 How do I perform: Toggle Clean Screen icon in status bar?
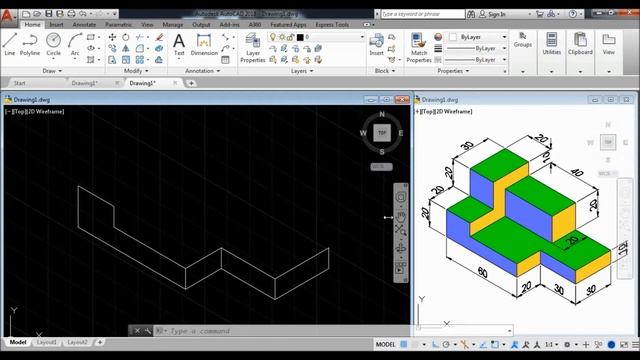pyautogui.click(x=624, y=344)
